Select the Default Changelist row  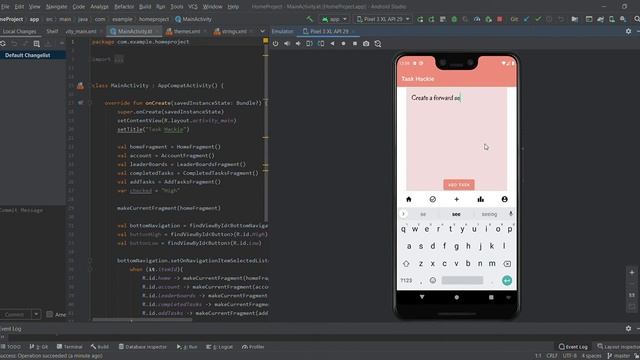pyautogui.click(x=33, y=55)
